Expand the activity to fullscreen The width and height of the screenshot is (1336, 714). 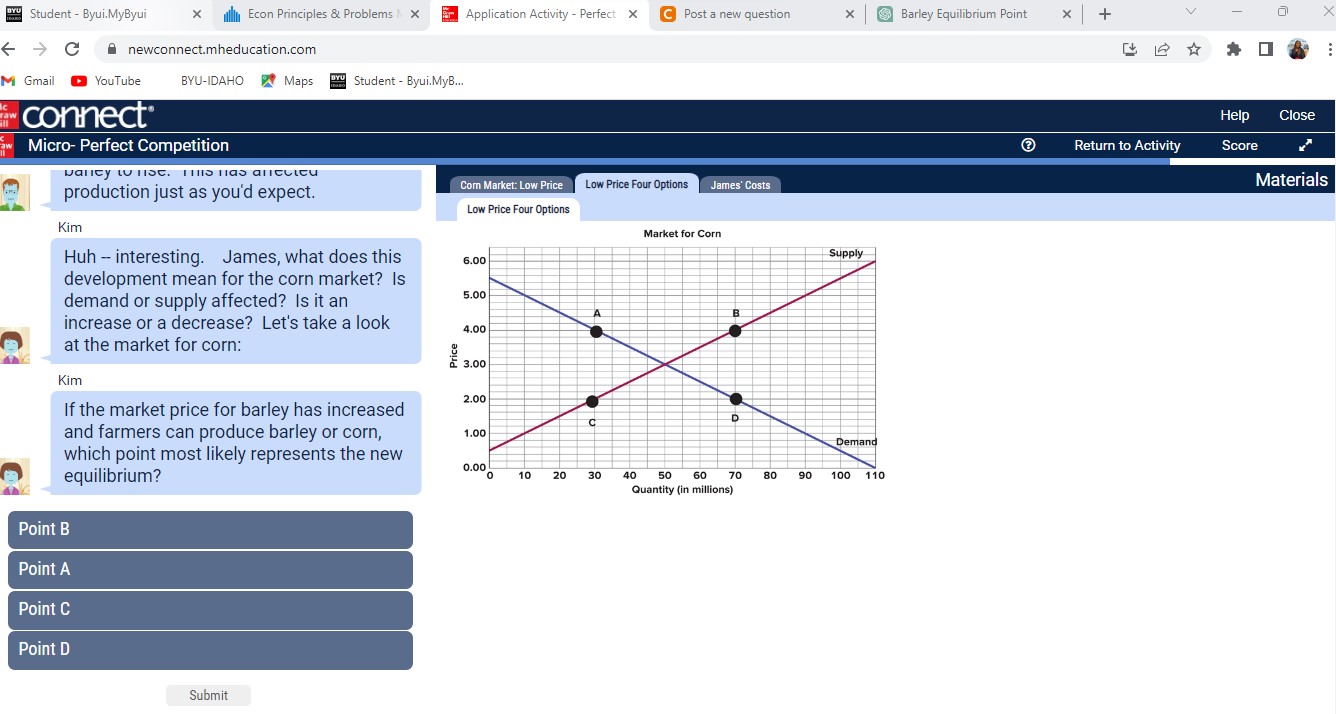(x=1304, y=145)
